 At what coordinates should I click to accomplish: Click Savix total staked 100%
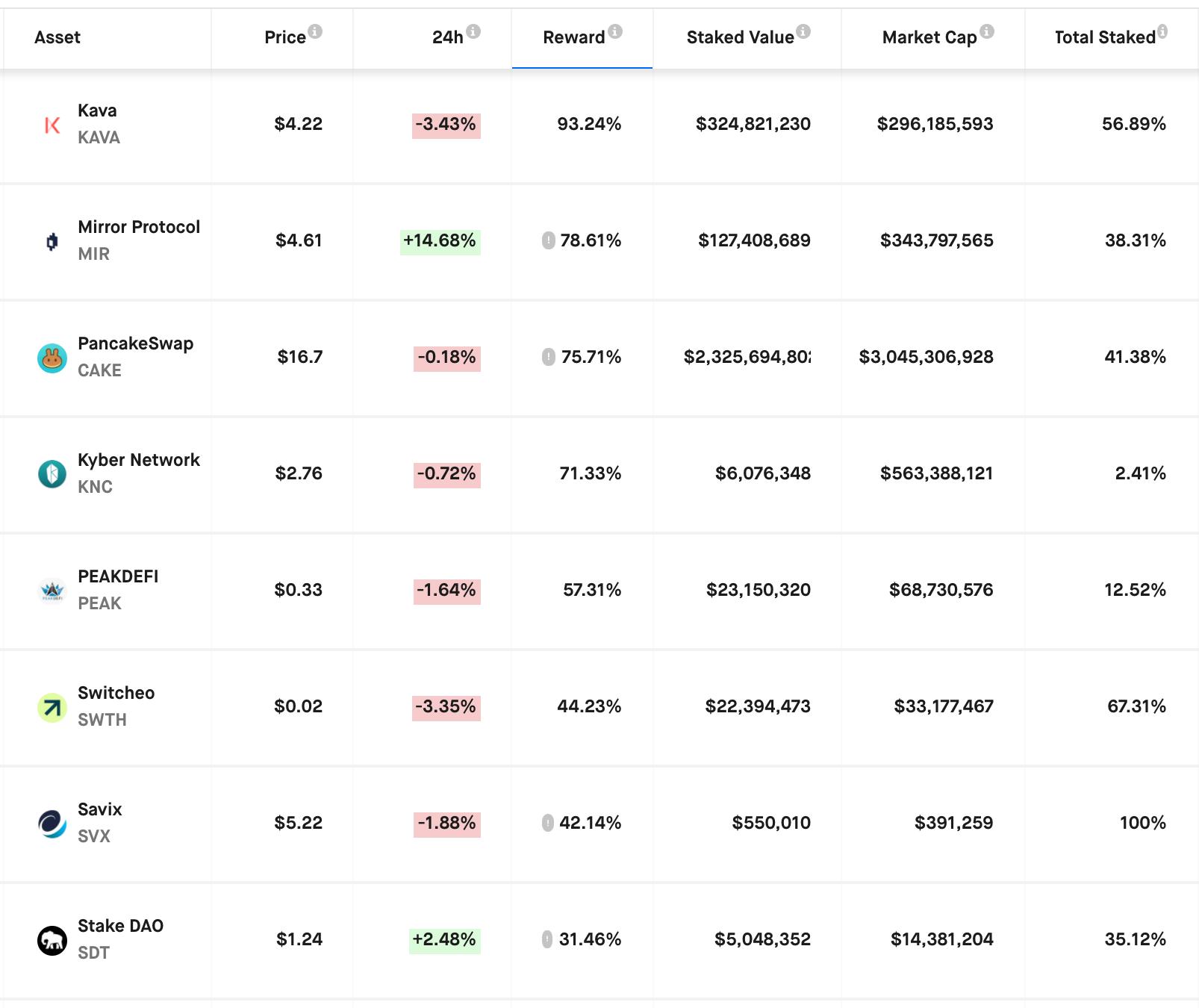point(1143,823)
